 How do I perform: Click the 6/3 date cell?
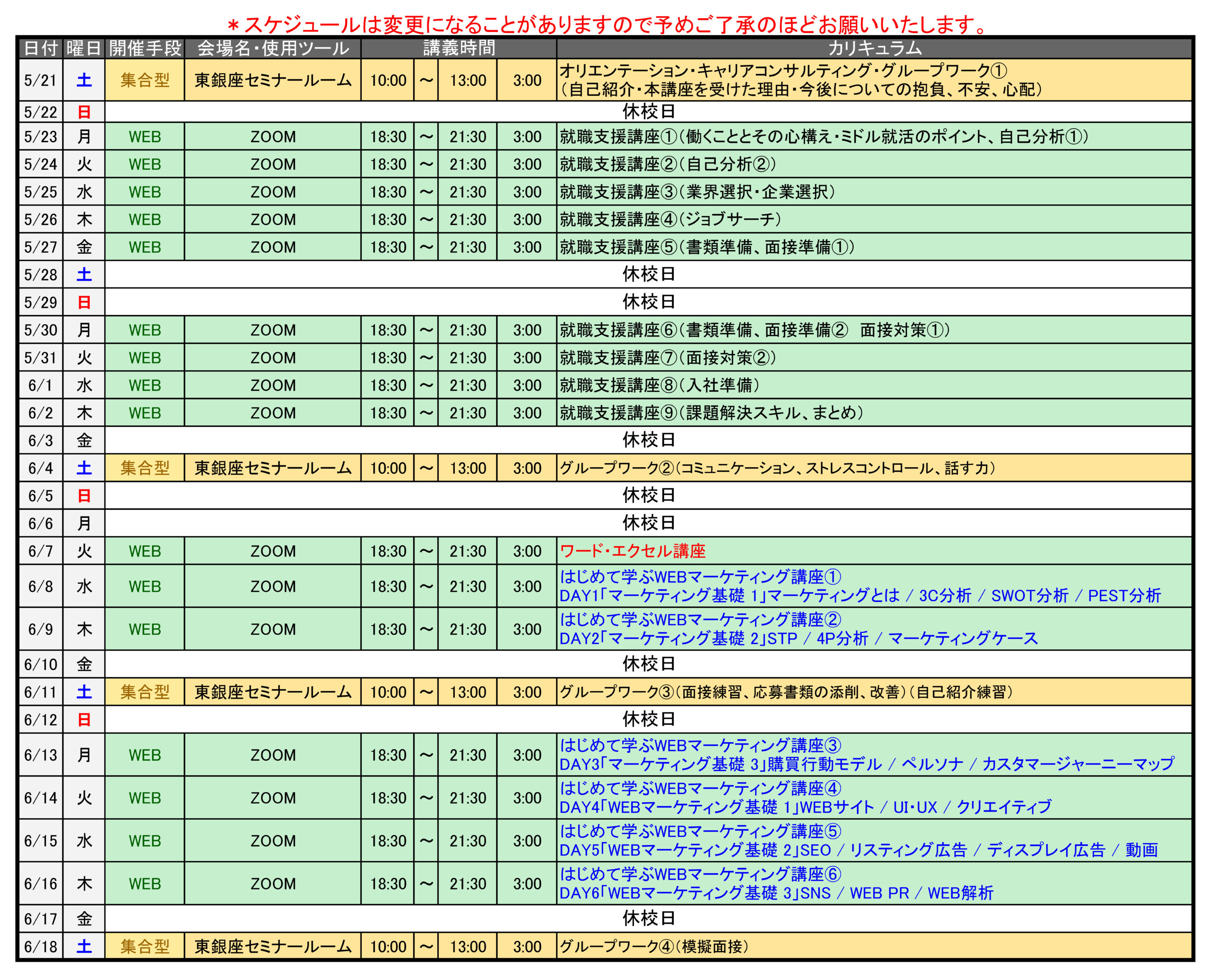click(x=41, y=440)
